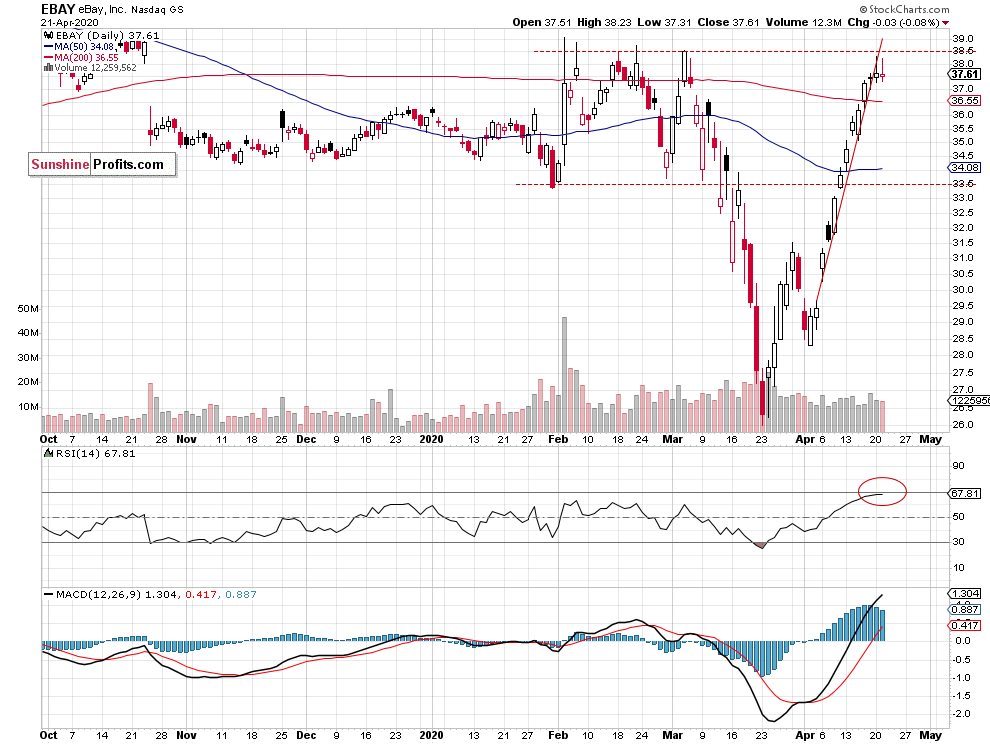990x744 pixels.
Task: Click the red MA(200) line swatch in legend
Action: (x=49, y=57)
